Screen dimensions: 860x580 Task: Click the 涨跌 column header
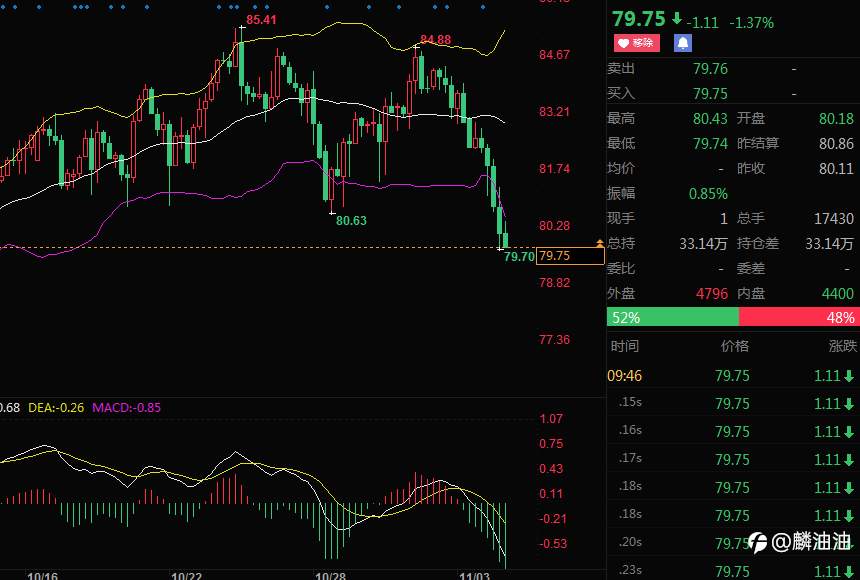[842, 346]
